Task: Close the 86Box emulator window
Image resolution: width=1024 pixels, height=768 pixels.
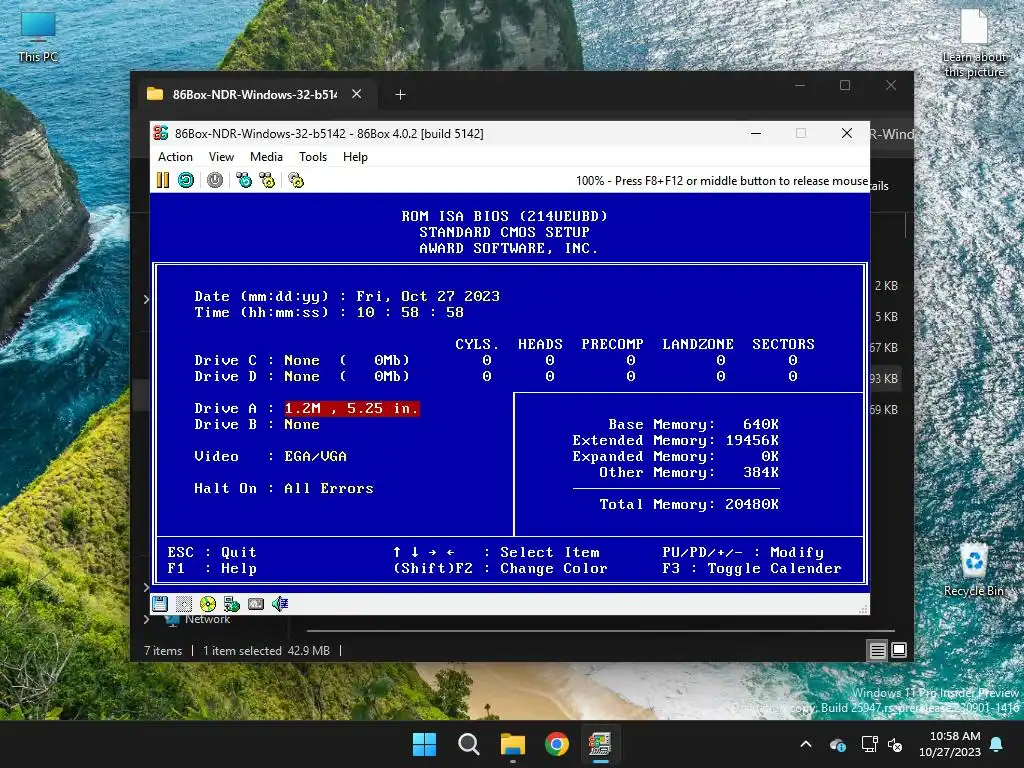Action: (x=847, y=133)
